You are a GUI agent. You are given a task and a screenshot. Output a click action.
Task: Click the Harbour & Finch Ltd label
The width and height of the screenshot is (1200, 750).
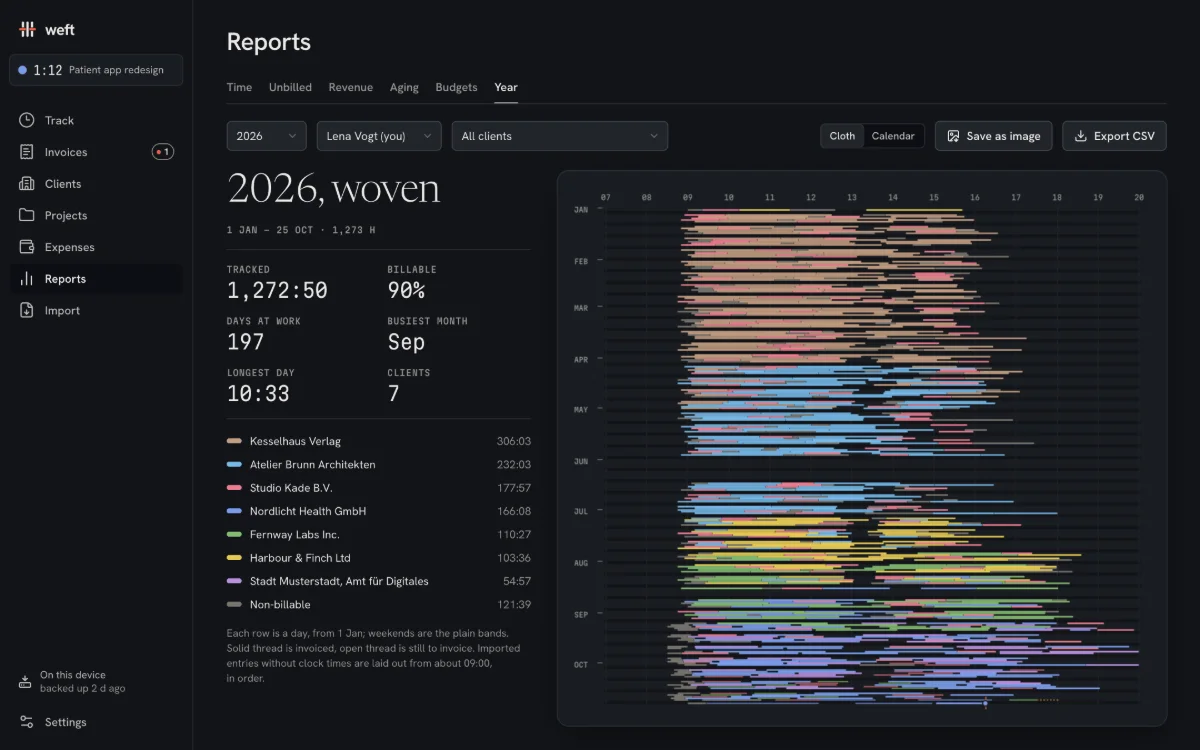click(x=300, y=558)
